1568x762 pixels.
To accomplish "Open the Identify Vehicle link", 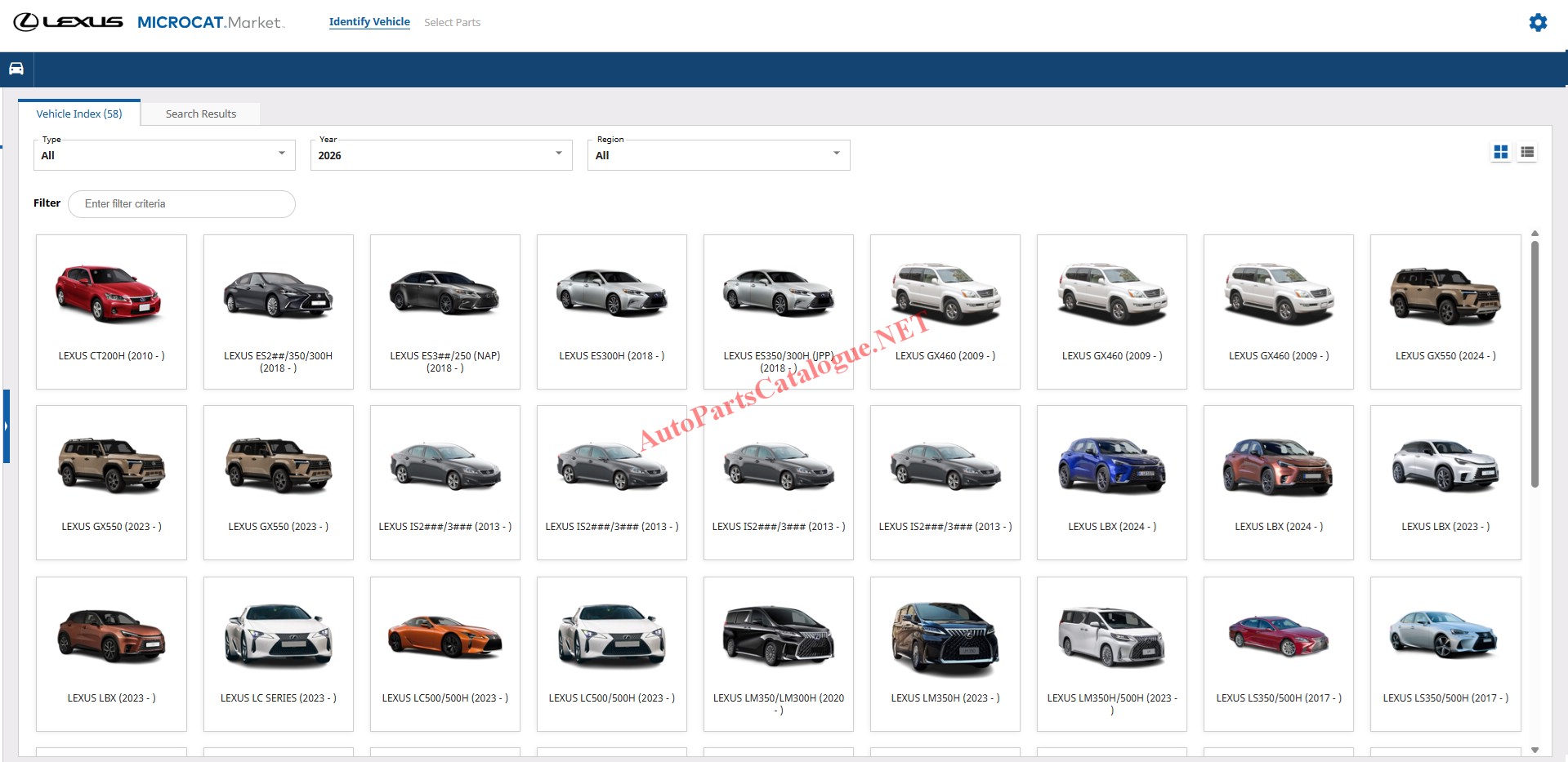I will tap(369, 22).
